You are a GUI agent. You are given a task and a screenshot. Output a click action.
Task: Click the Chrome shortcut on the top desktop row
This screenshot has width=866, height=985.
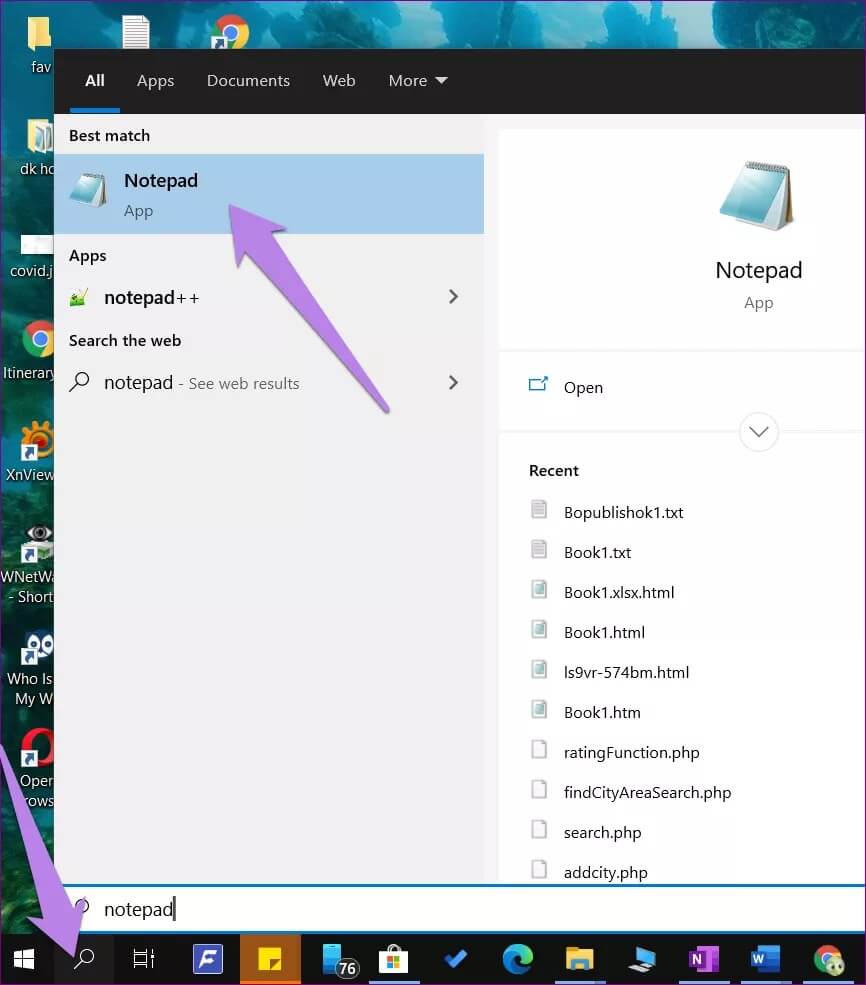[x=230, y=32]
